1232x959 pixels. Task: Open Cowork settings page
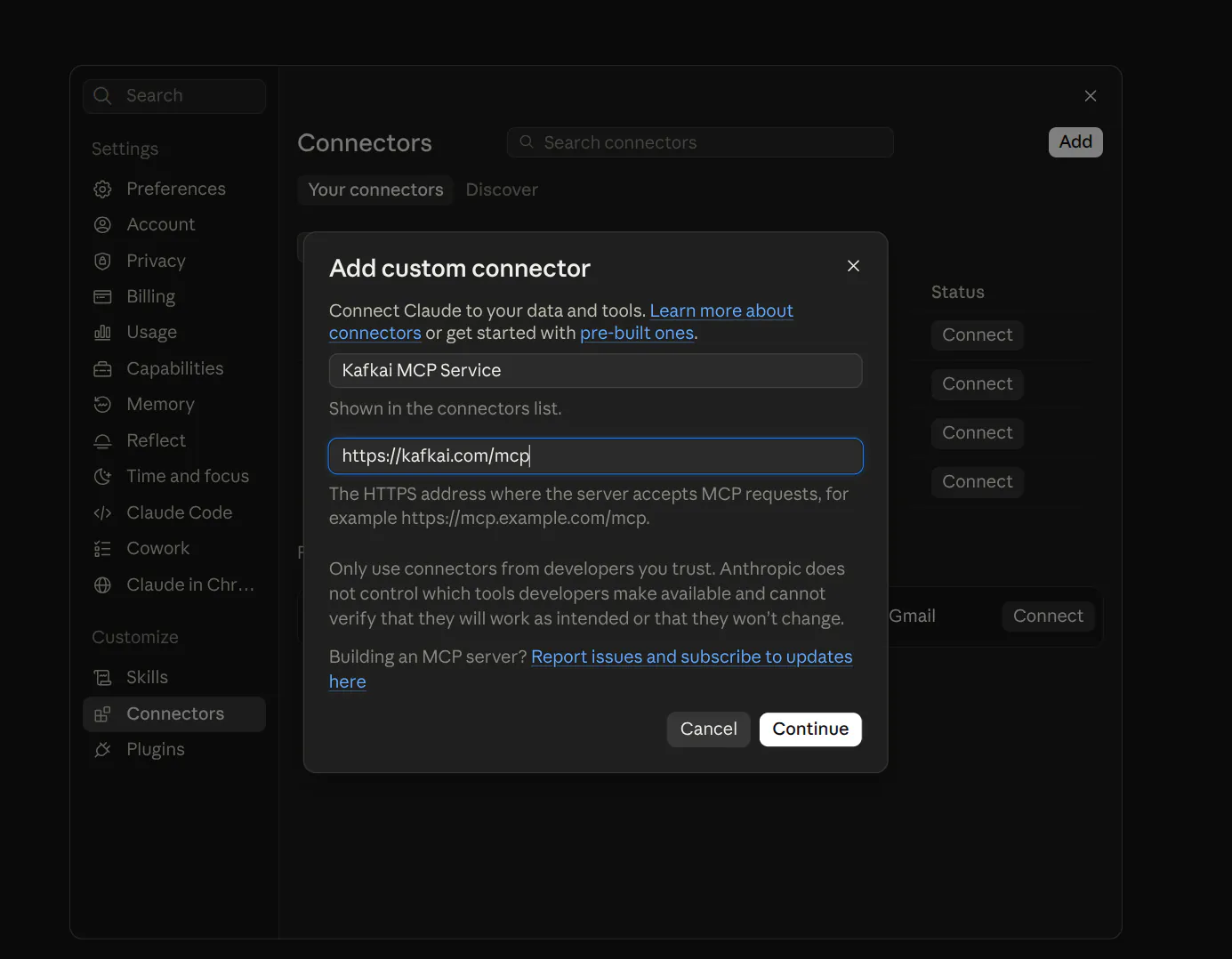tap(174, 548)
